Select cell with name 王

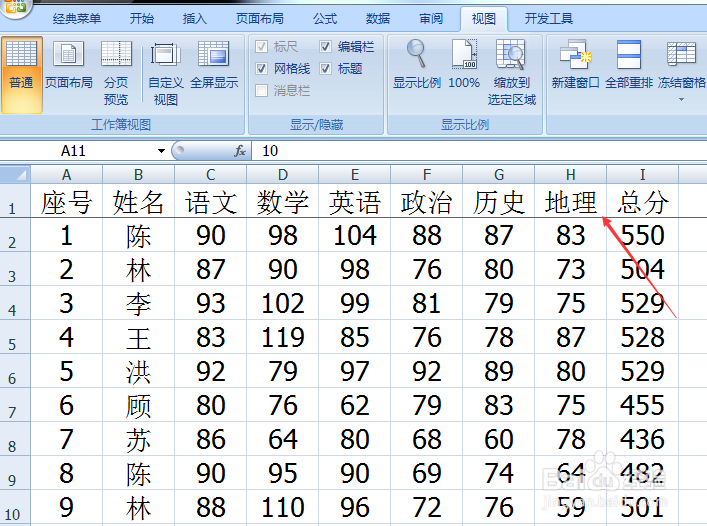pos(138,337)
